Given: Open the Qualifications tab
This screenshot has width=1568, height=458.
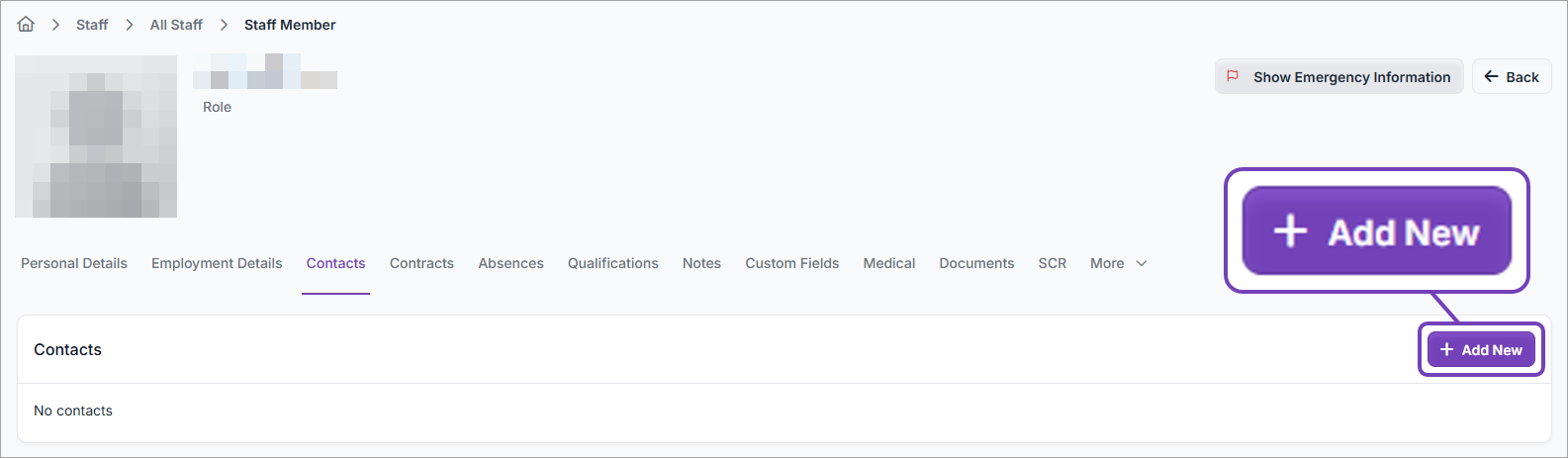Looking at the screenshot, I should click(612, 263).
